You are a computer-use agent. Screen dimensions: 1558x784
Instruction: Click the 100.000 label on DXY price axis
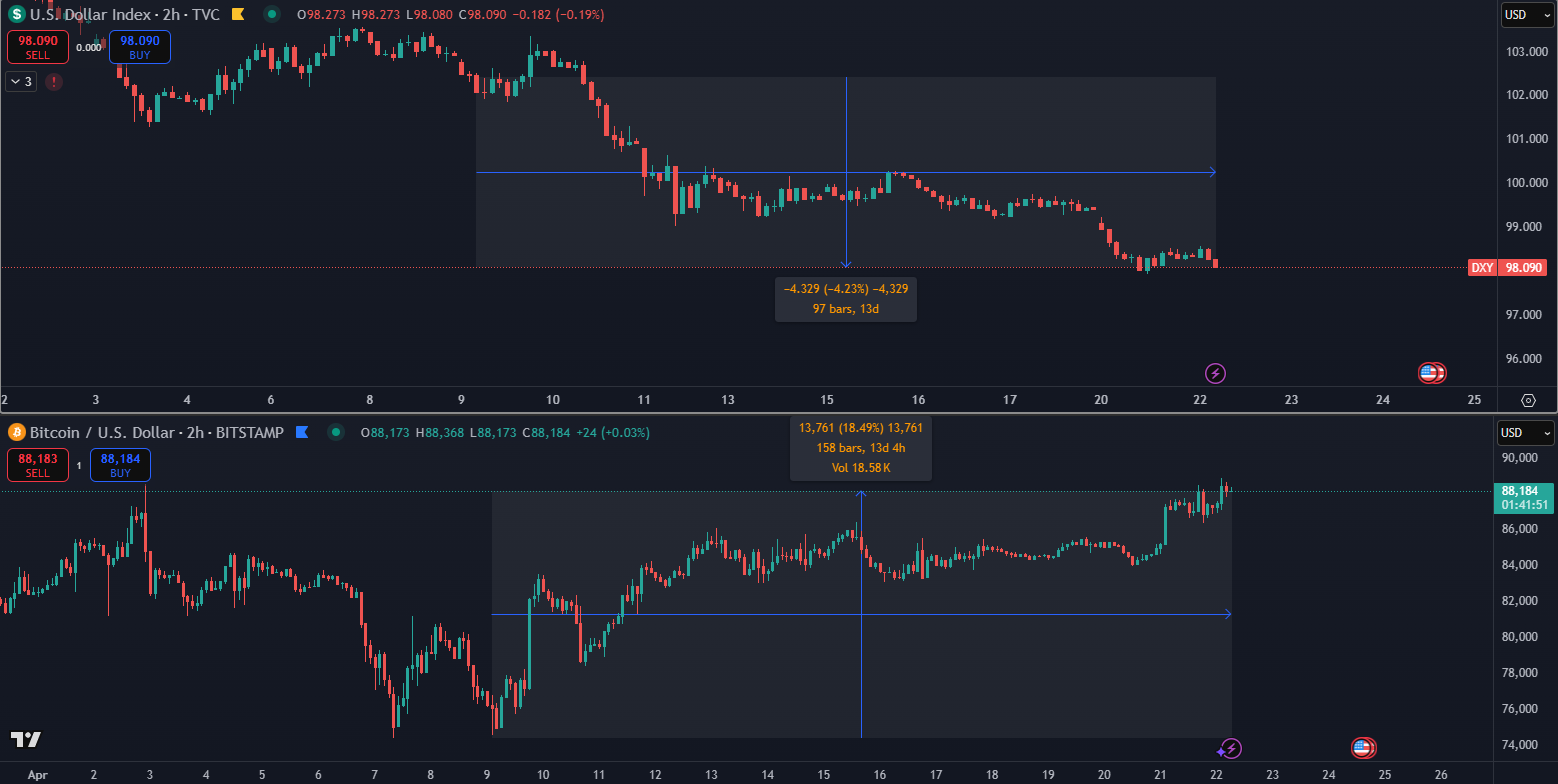tap(1527, 183)
